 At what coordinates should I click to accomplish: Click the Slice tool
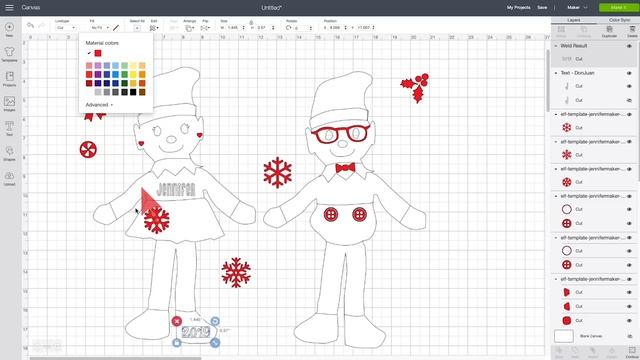559,351
